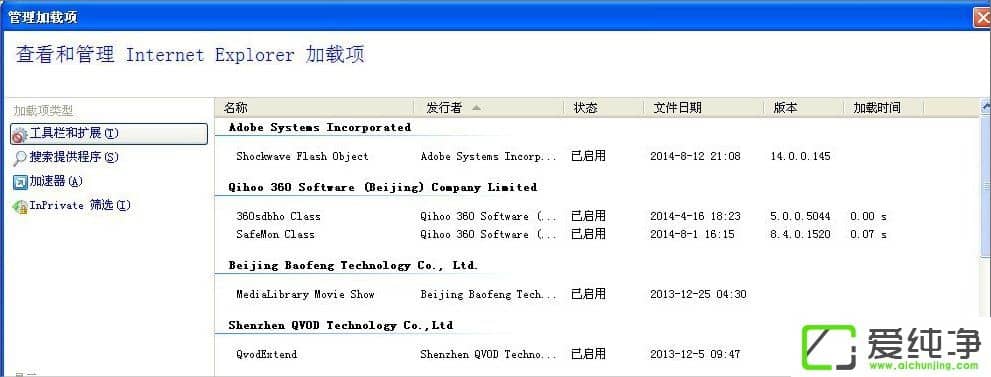
Task: Click the Accelerators icon (加速器)
Action: [20, 182]
